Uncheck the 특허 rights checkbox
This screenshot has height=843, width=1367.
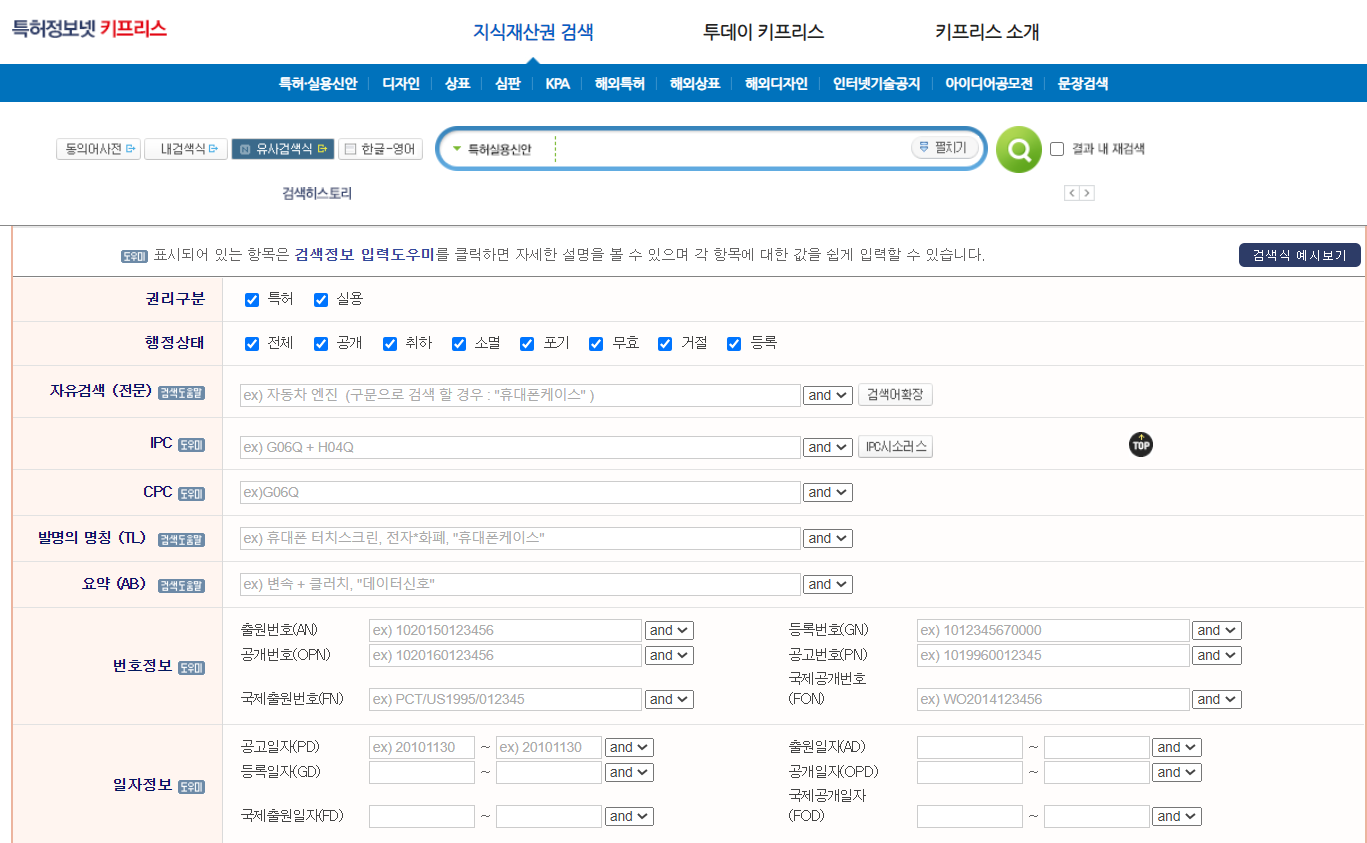252,300
